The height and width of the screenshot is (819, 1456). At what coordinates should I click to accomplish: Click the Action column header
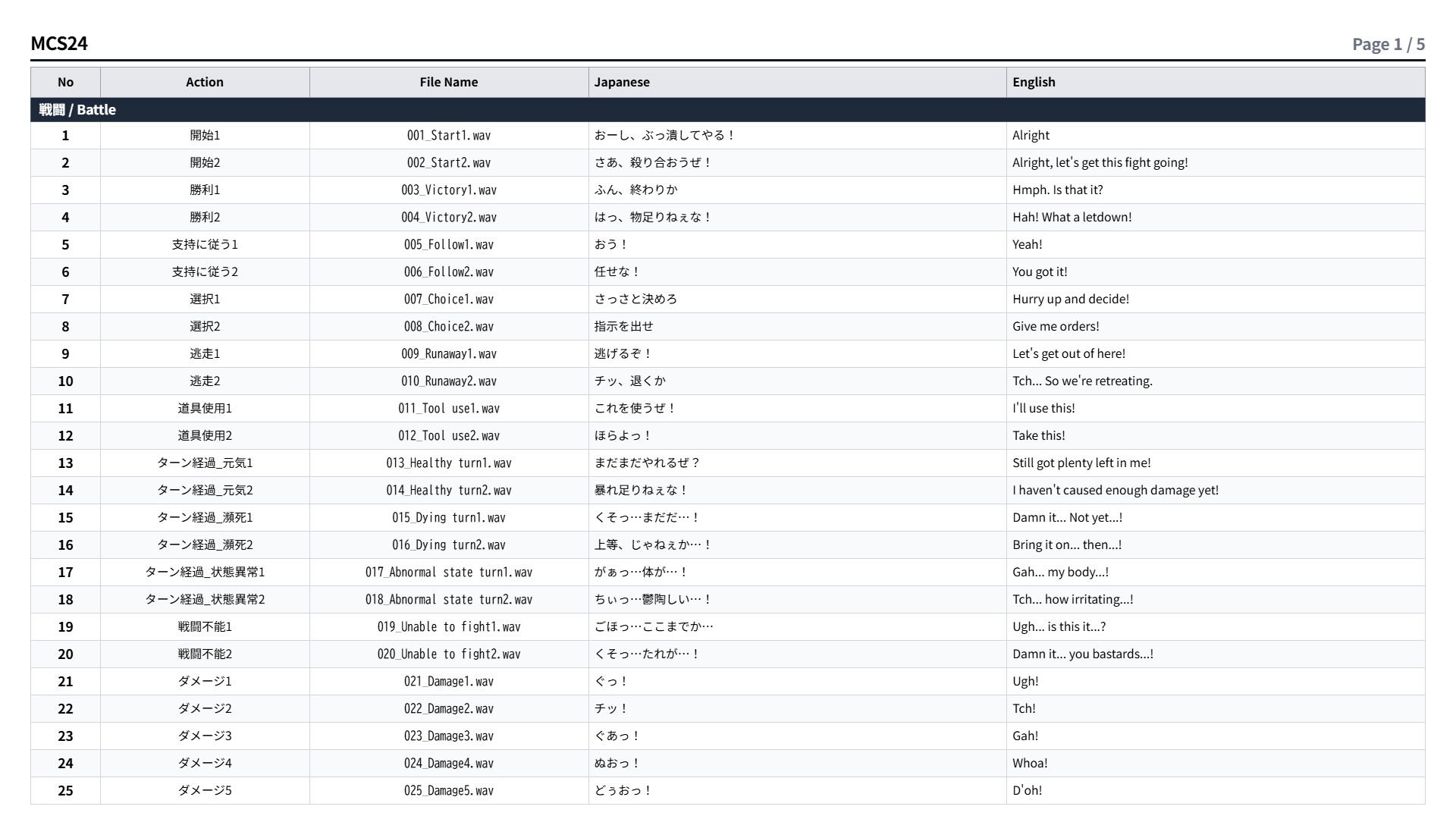205,82
